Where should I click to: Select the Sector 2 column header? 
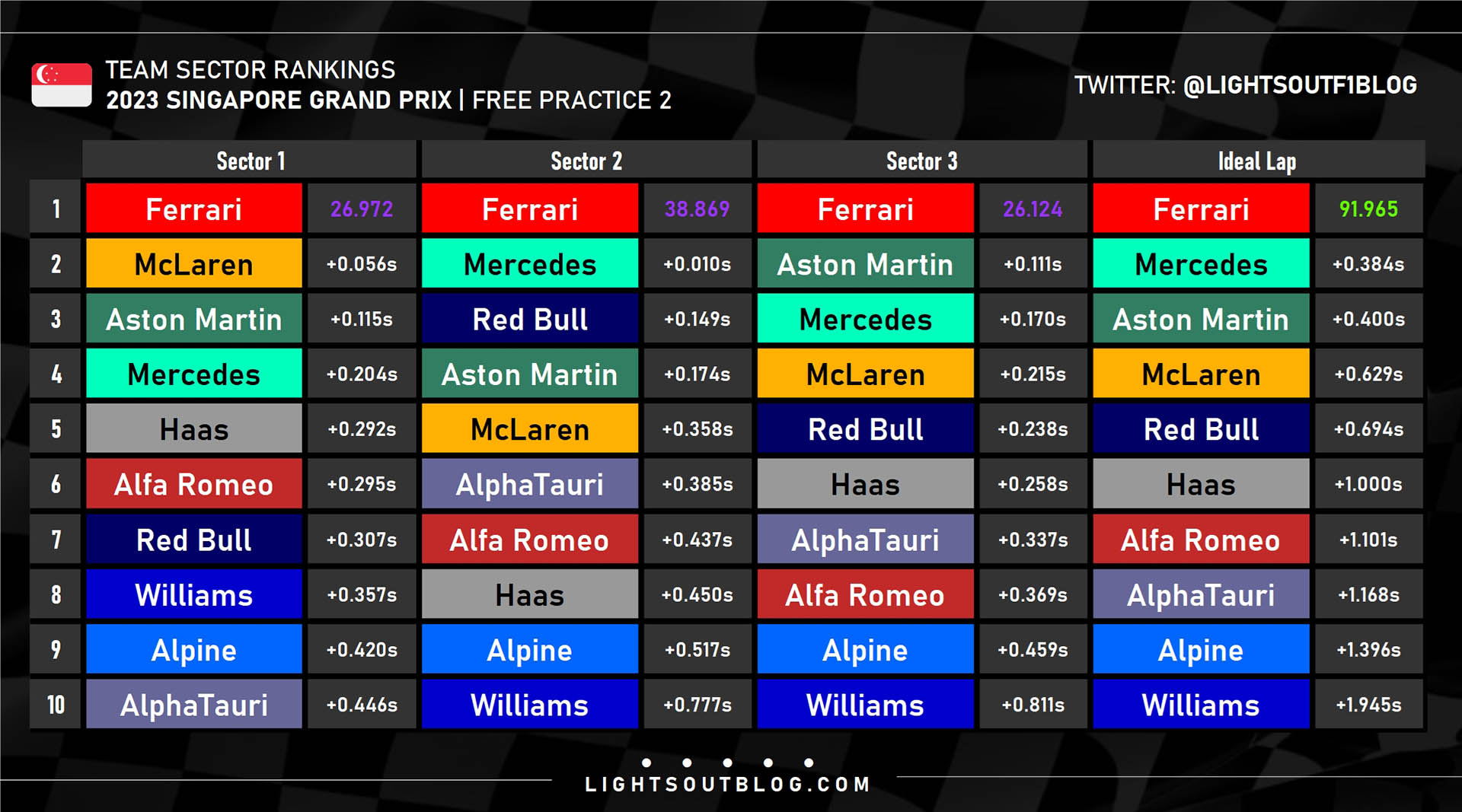pos(586,161)
